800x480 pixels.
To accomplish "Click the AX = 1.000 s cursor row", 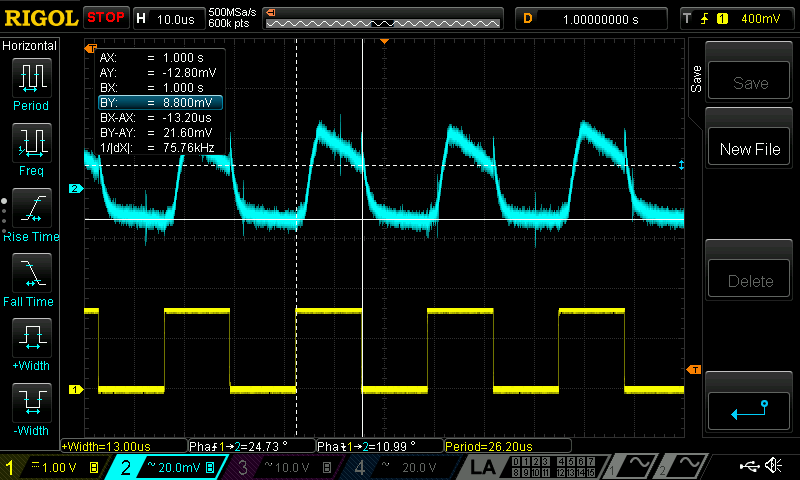I will [x=160, y=58].
